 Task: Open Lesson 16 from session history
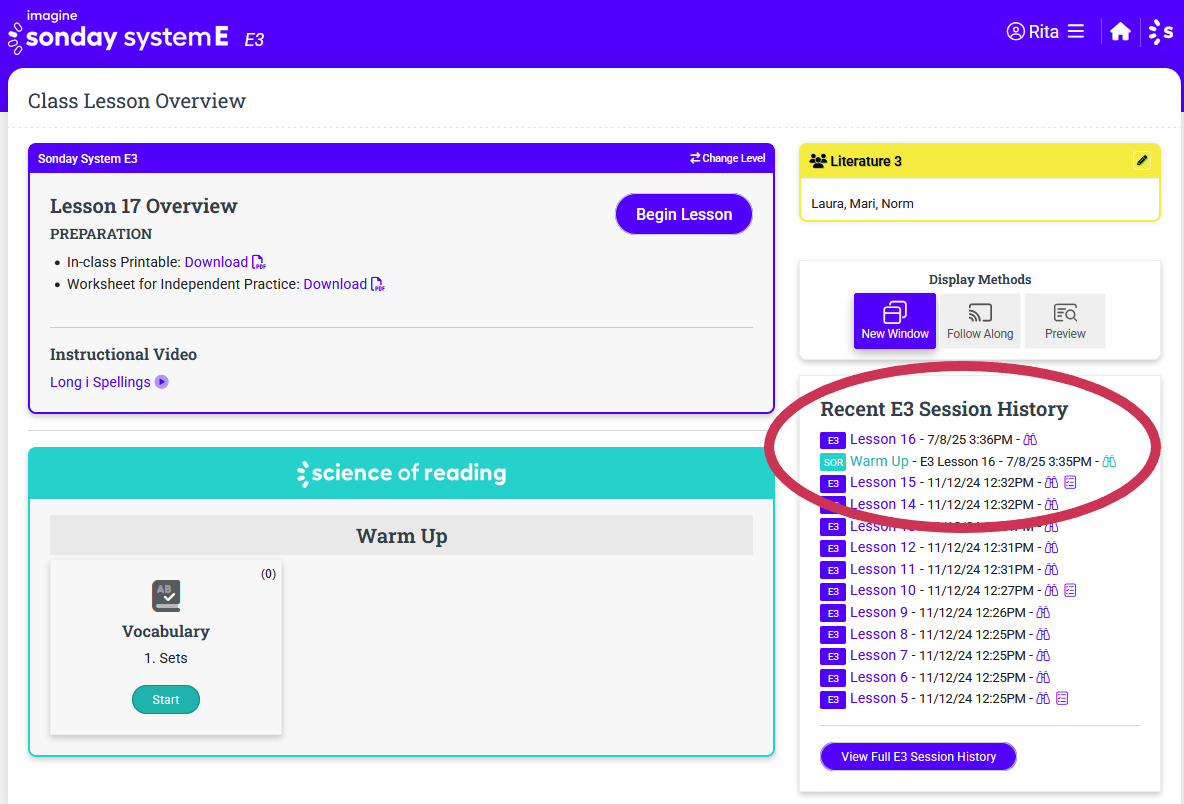(x=883, y=439)
